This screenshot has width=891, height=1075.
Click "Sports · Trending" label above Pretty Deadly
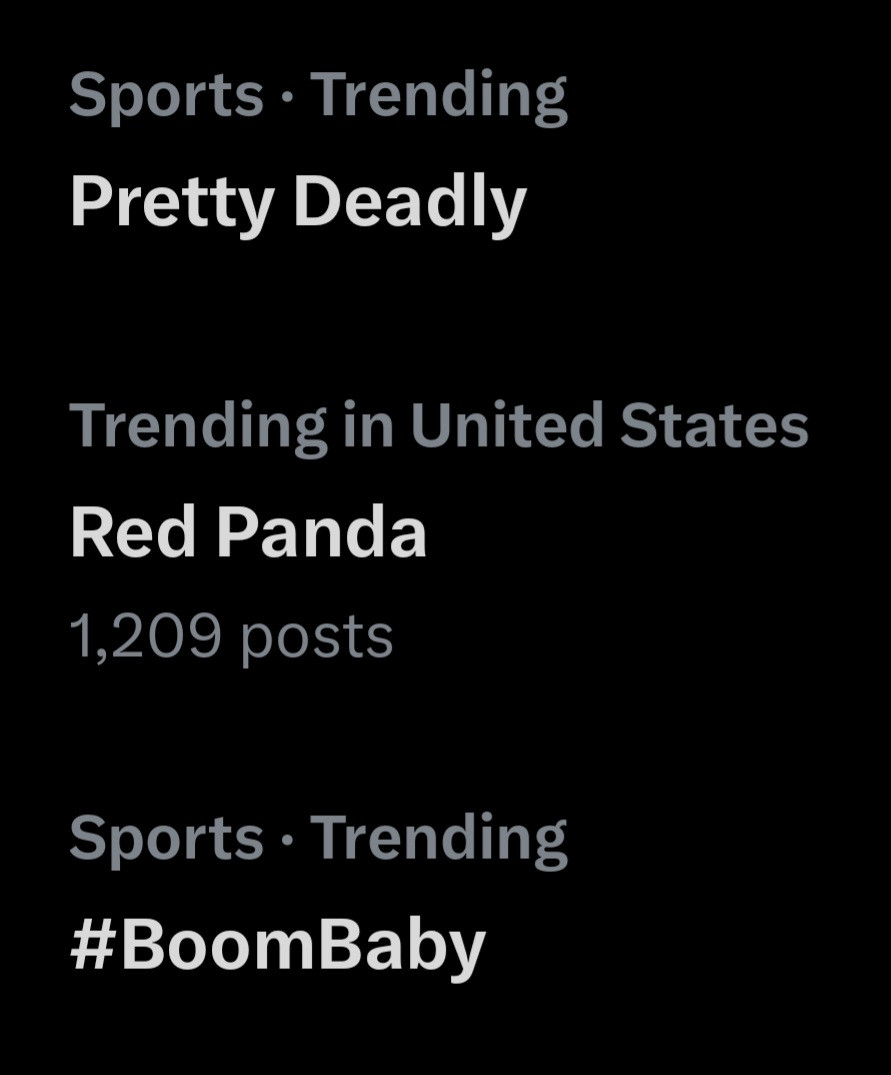tap(318, 96)
